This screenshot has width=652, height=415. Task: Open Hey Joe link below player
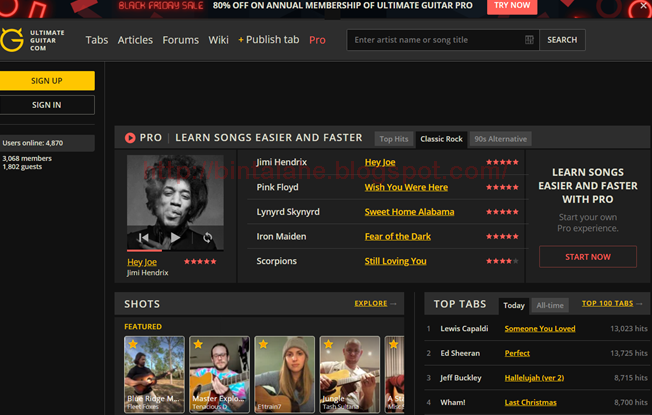[142, 262]
